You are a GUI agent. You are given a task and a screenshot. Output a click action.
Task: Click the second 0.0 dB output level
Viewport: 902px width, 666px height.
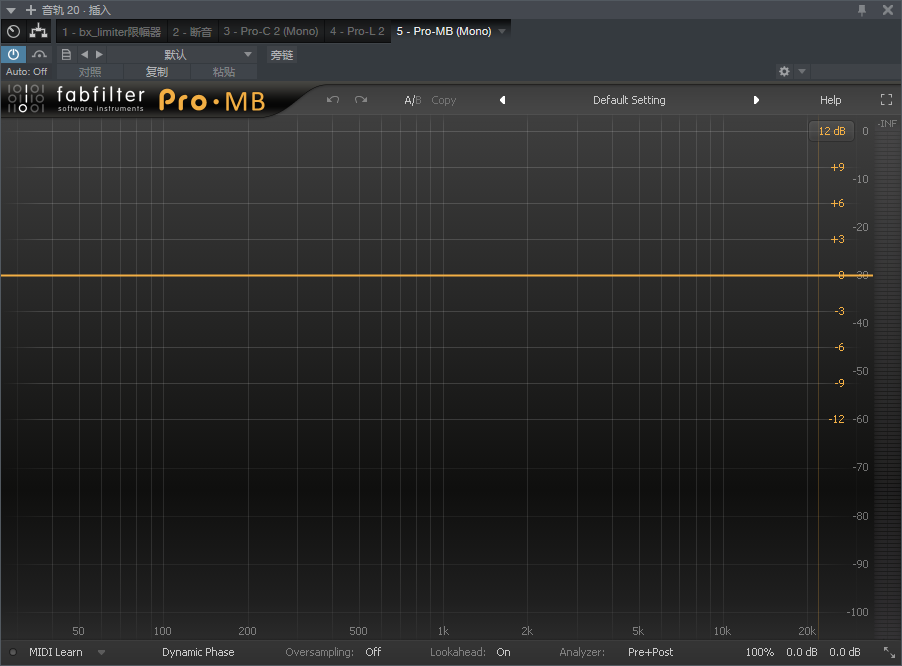(844, 652)
